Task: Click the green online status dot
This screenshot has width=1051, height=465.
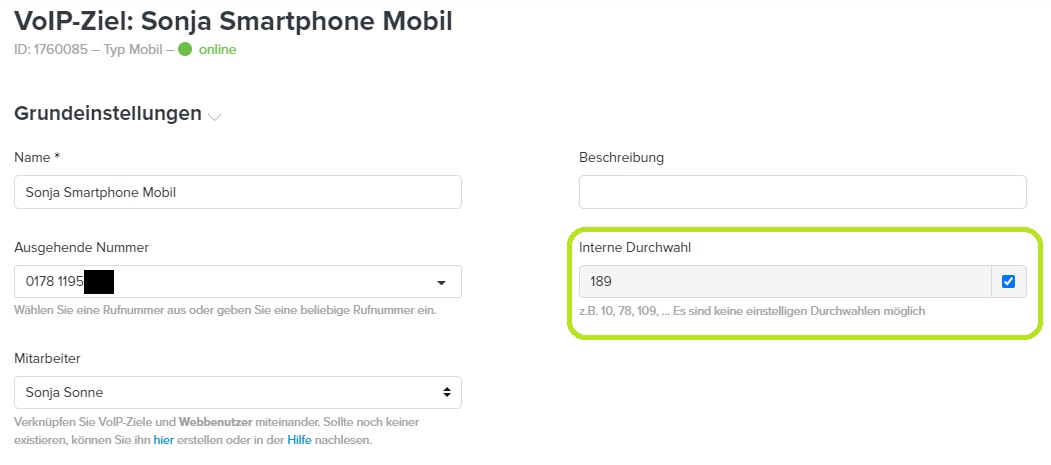Action: click(x=185, y=49)
